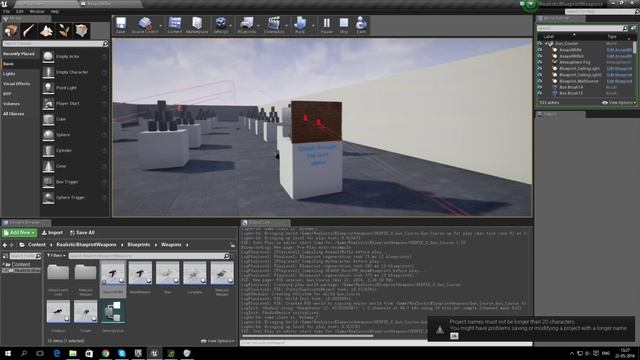Click RealisticBlueprintWeapons in the breadcrumb path

pyautogui.click(x=87, y=245)
